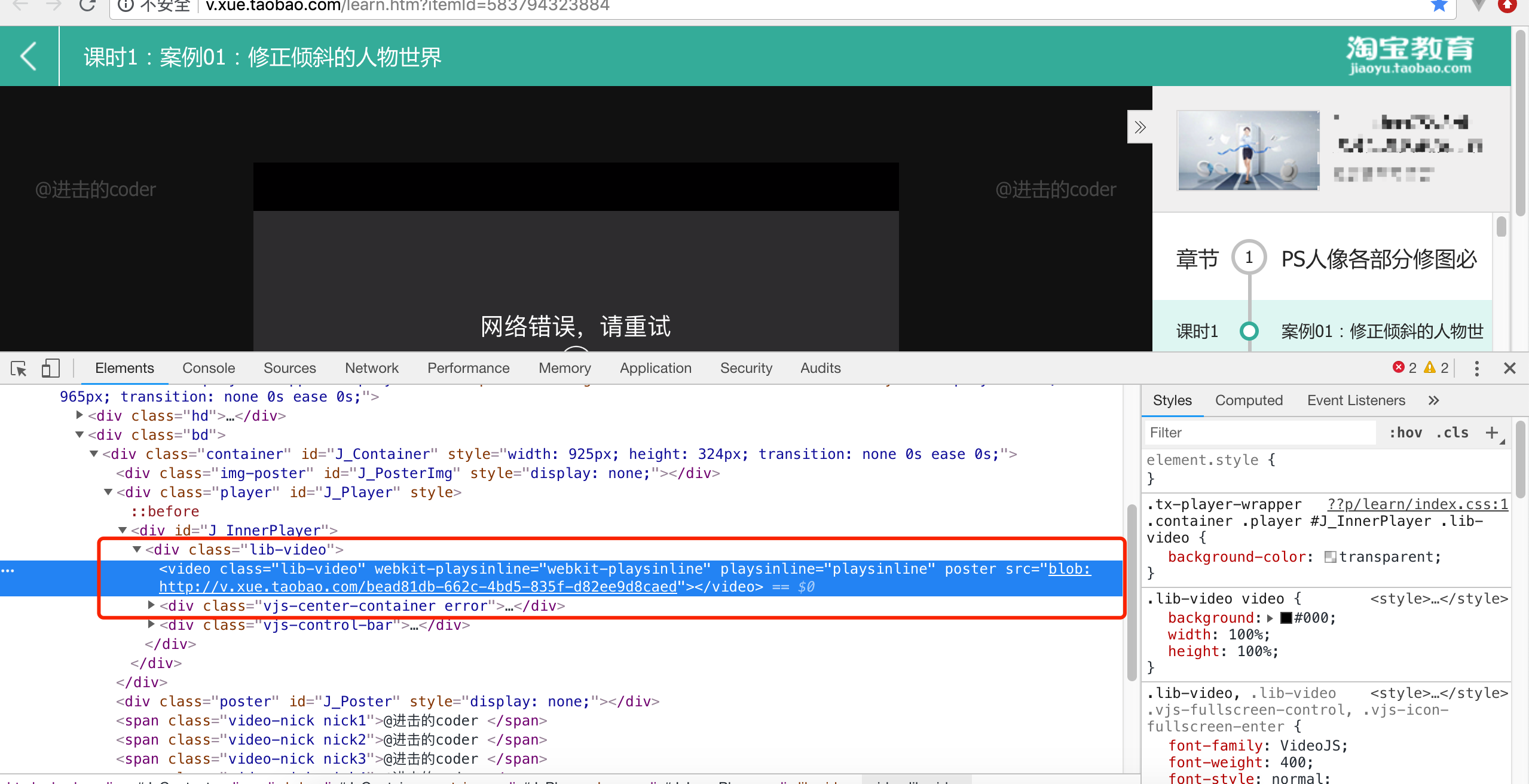Click the blob video src link

coord(418,587)
